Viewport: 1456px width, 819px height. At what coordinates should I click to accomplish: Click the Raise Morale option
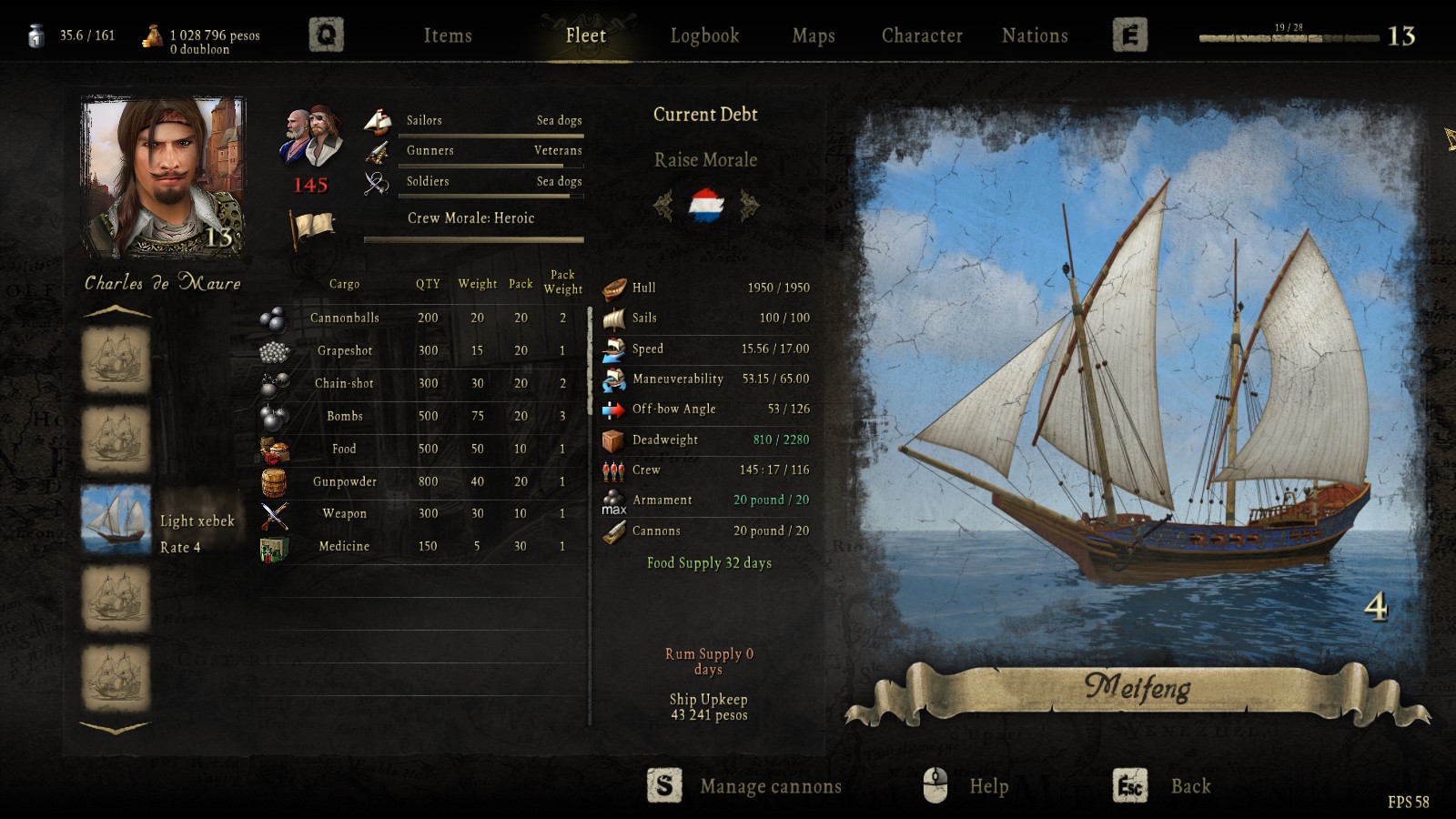tap(705, 160)
